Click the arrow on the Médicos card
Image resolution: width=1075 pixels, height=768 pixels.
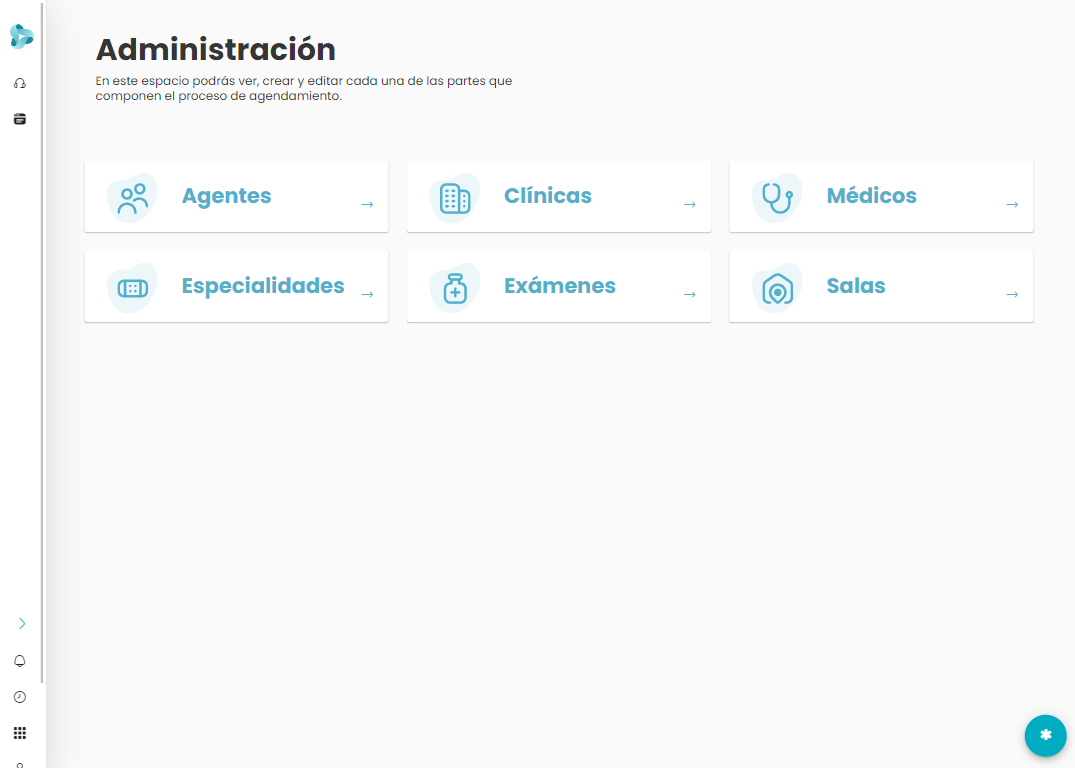click(1012, 204)
